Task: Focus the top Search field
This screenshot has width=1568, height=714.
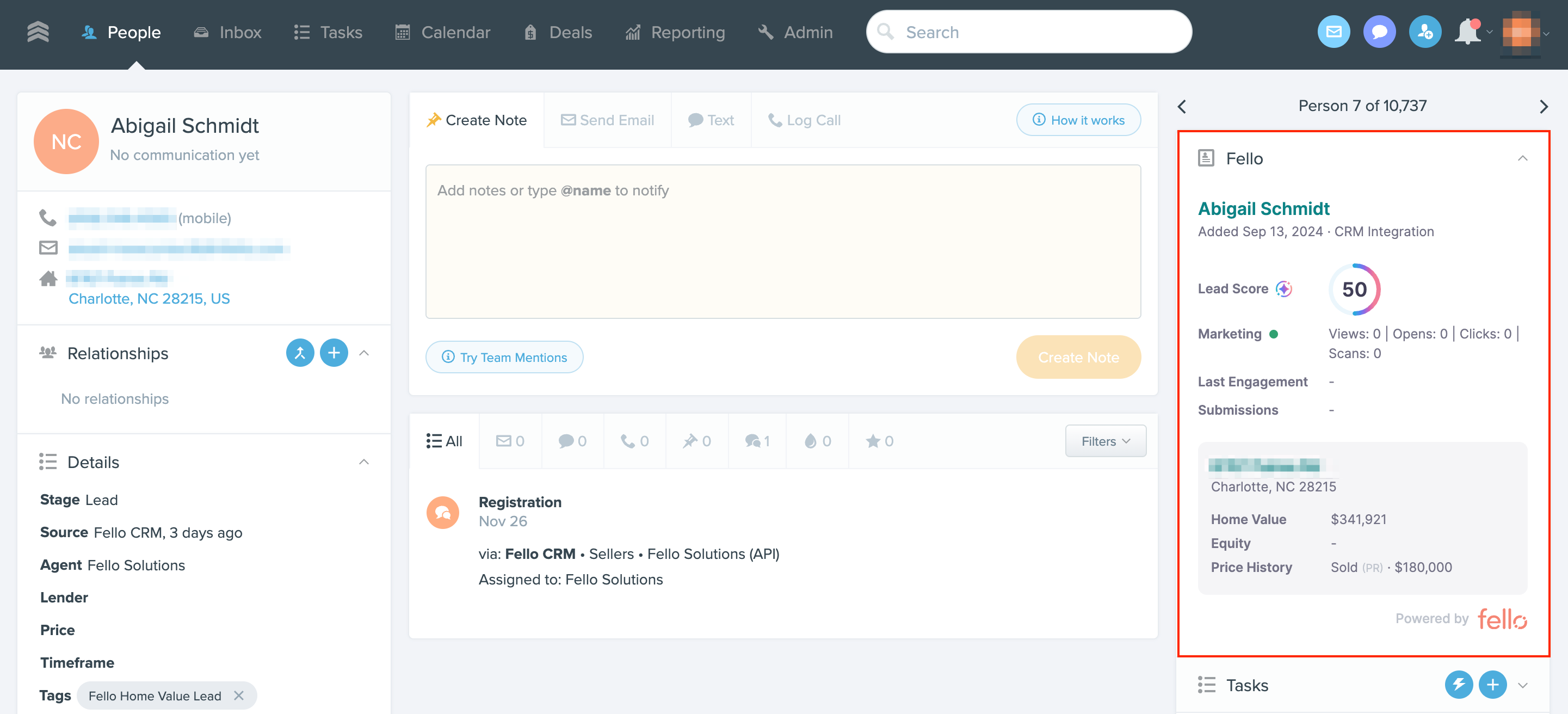Action: click(x=1029, y=32)
